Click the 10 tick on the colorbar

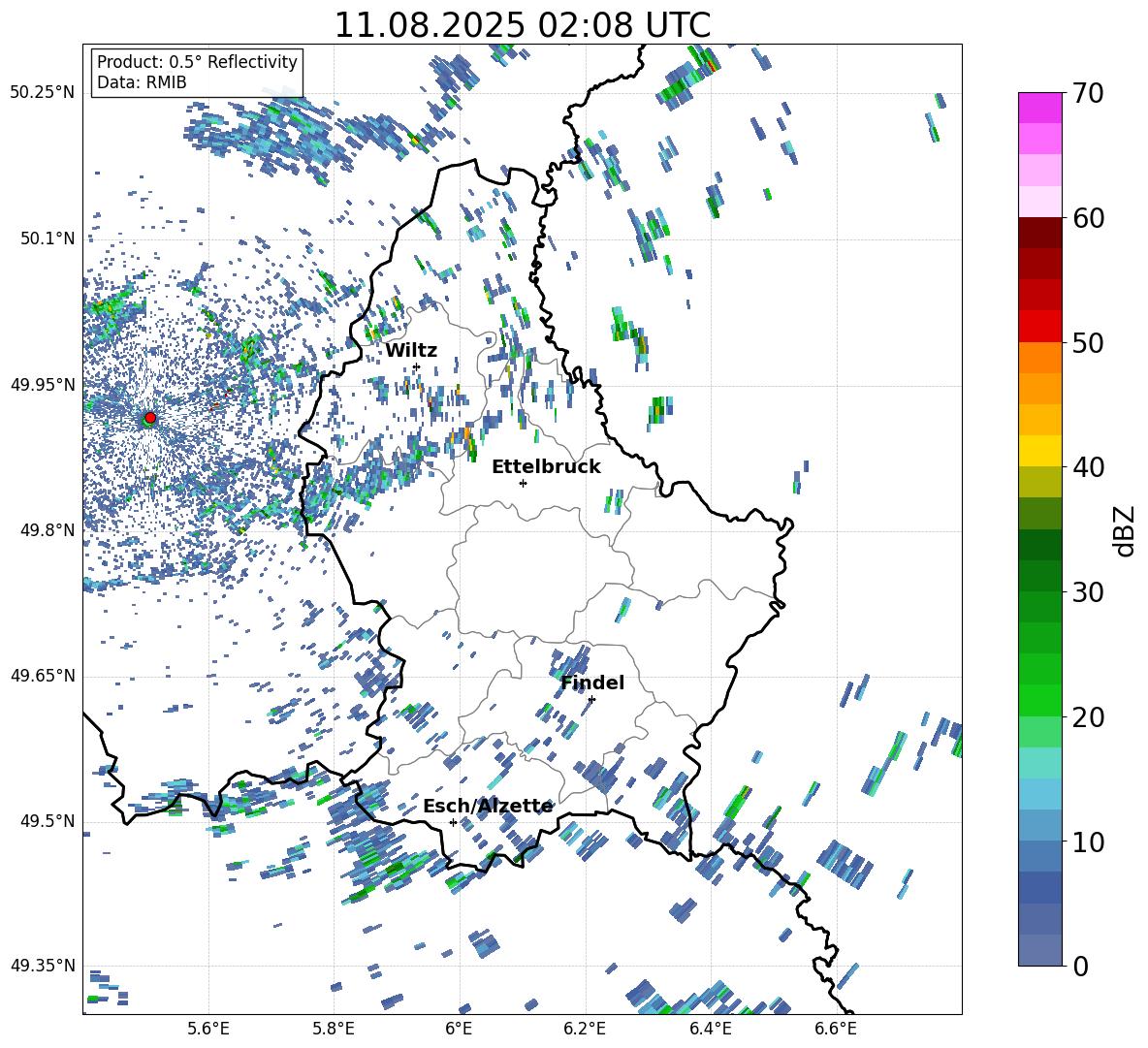[1088, 842]
